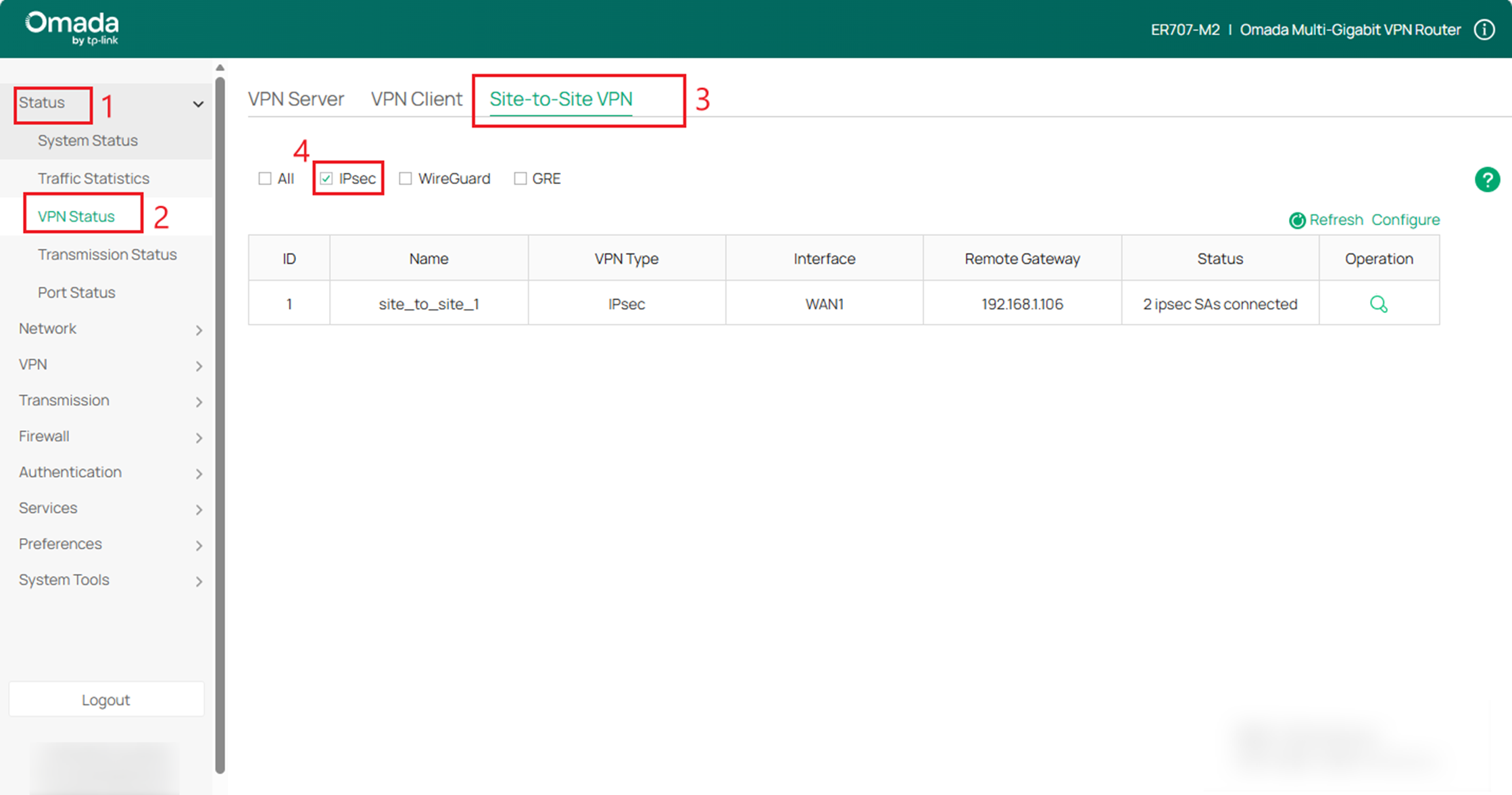1512x795 pixels.
Task: Uncheck the IPsec filter
Action: 326,178
